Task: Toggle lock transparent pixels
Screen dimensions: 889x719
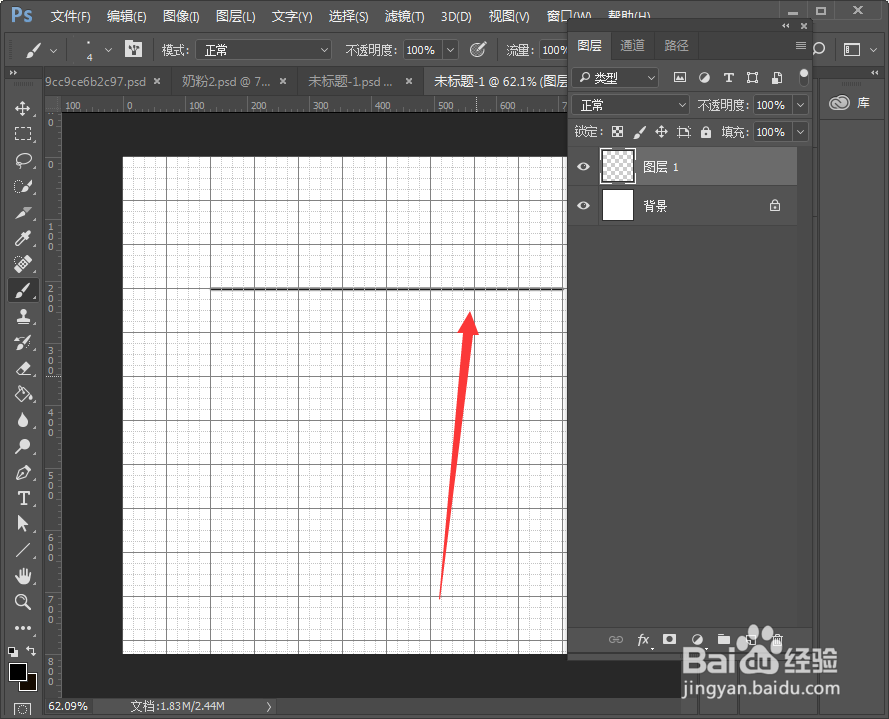Action: pos(617,132)
